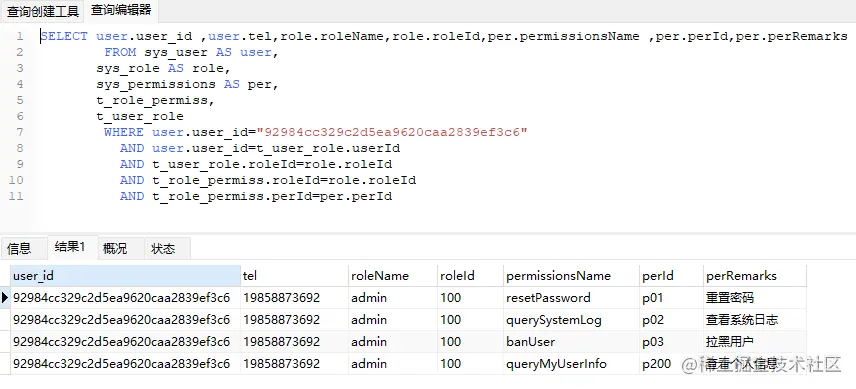The height and width of the screenshot is (389, 856).
Task: Switch to the 查询创建工具 tab
Action: click(43, 11)
